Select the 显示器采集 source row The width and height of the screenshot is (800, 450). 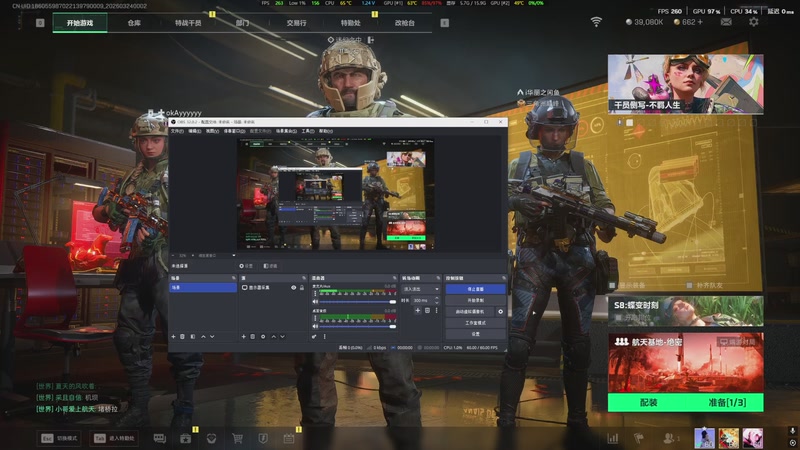coord(273,288)
